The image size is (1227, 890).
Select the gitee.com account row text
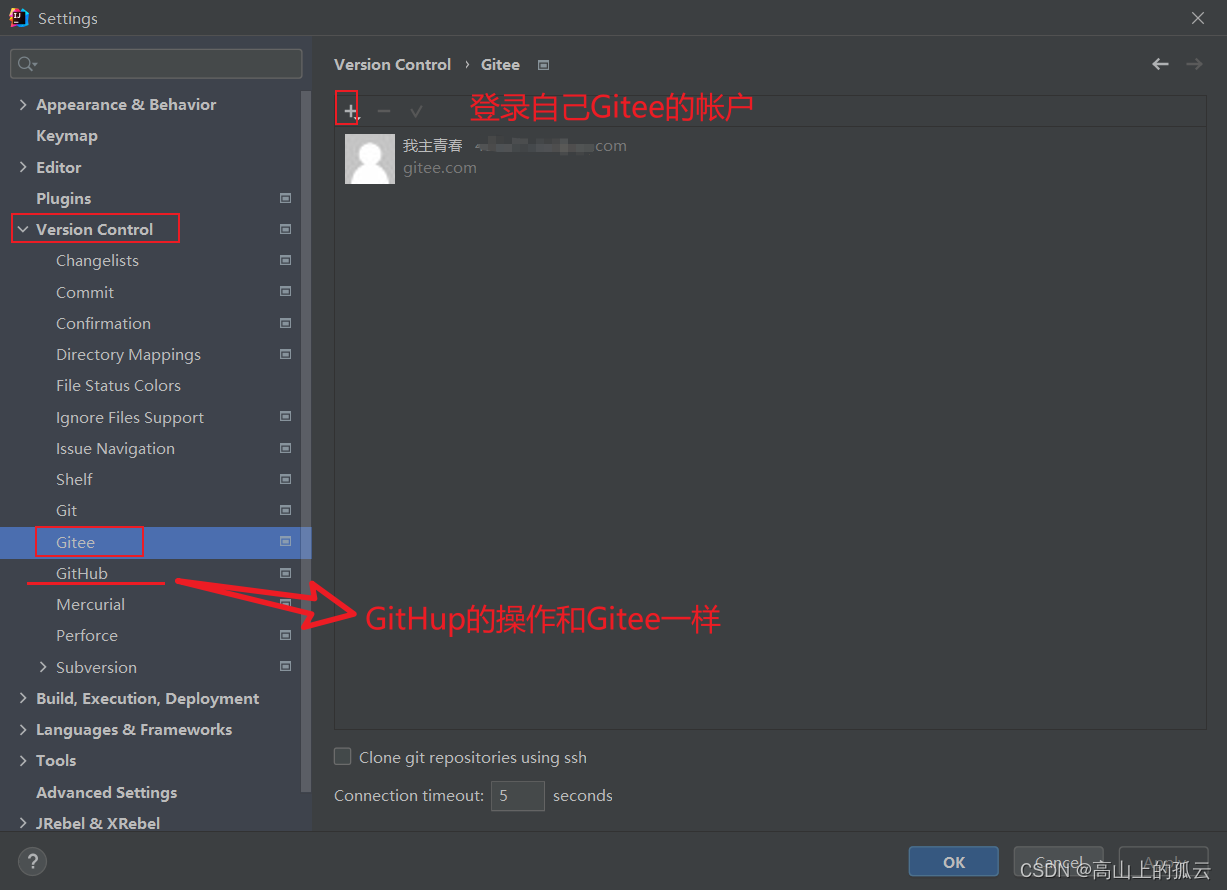[x=439, y=168]
